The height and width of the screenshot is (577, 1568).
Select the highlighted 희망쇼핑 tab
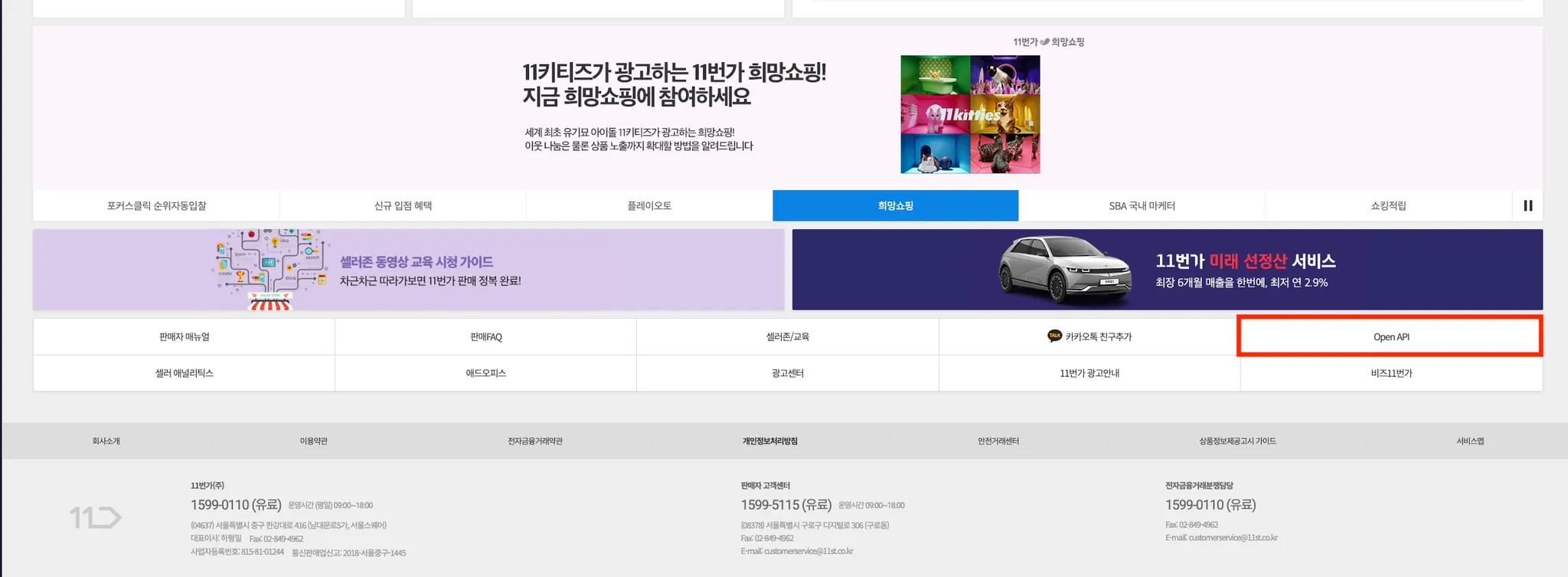[x=896, y=205]
